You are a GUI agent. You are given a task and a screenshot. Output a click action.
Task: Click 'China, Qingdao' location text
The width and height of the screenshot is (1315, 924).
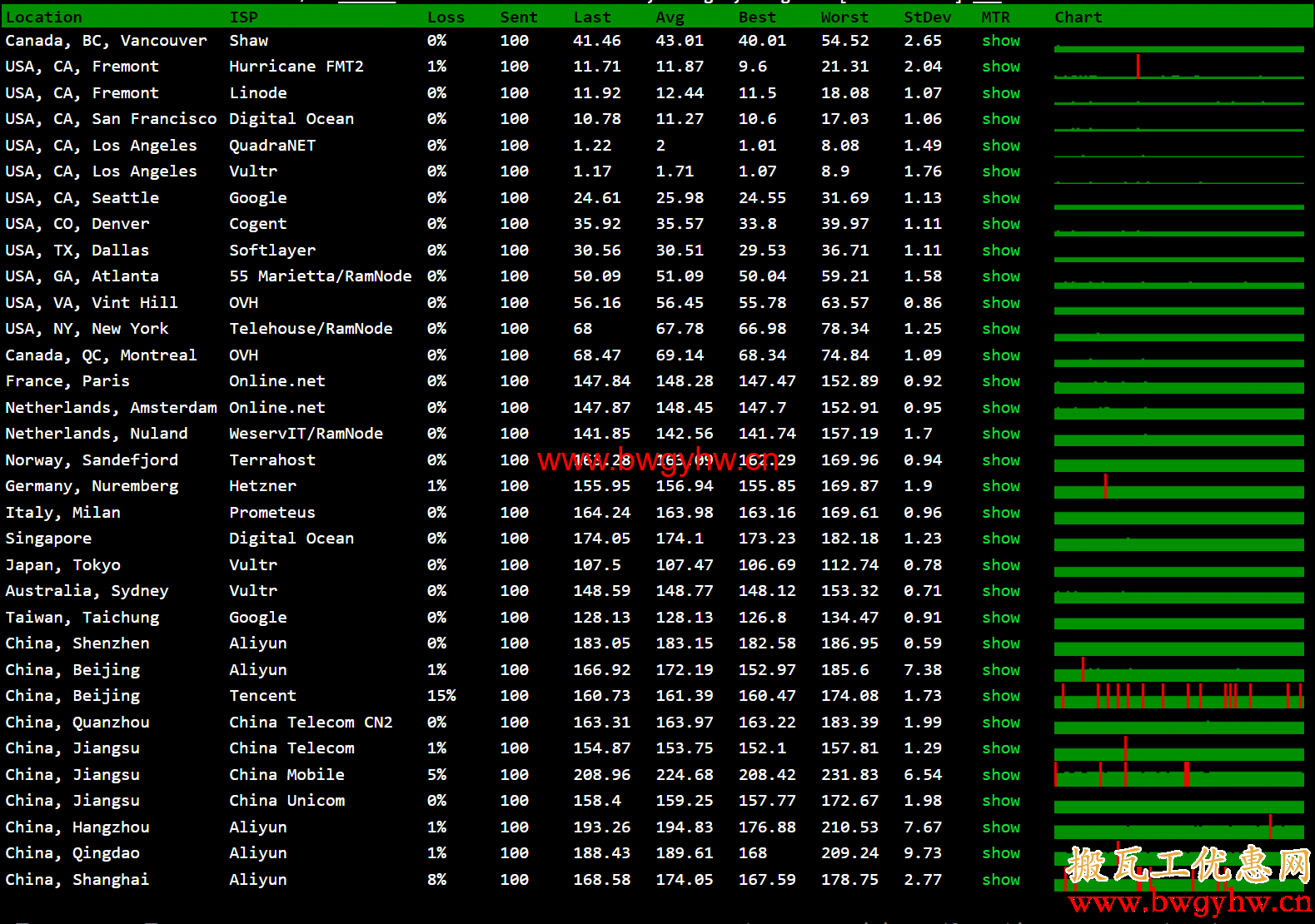(72, 853)
